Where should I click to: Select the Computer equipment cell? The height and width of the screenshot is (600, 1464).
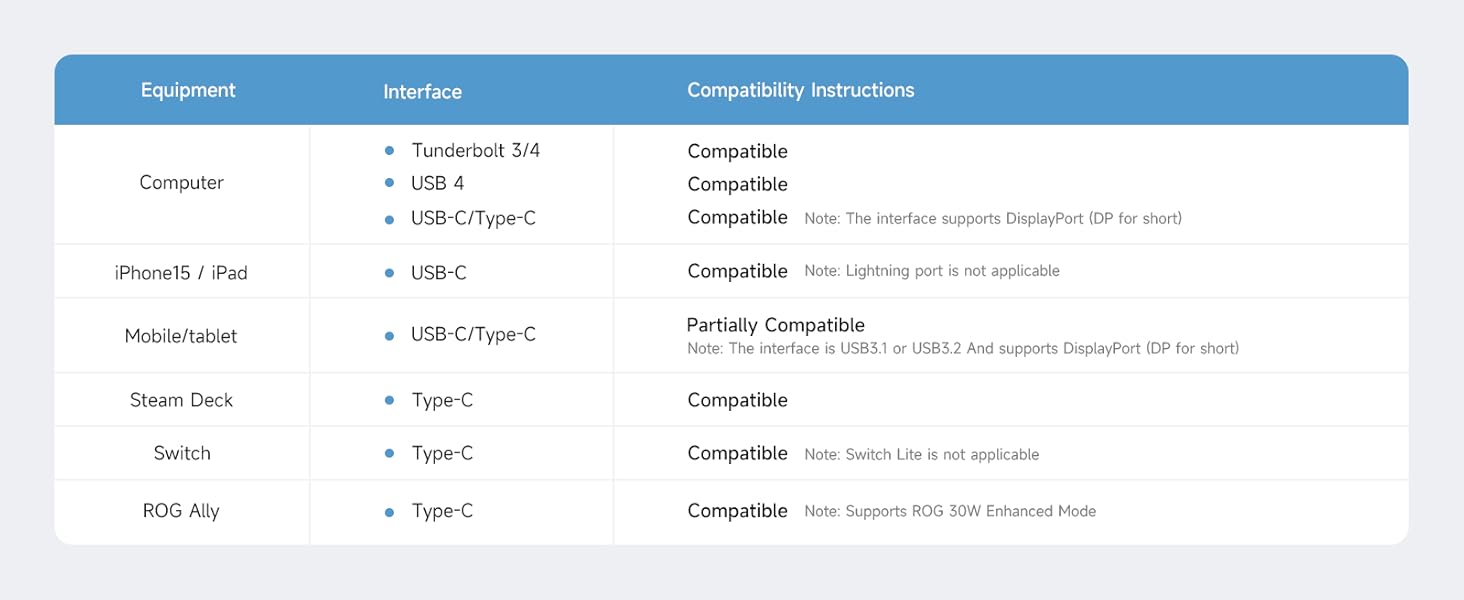coord(181,183)
